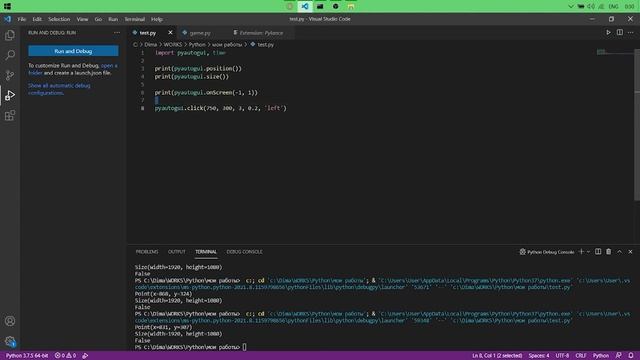Click the Run and Debug button

(73, 51)
